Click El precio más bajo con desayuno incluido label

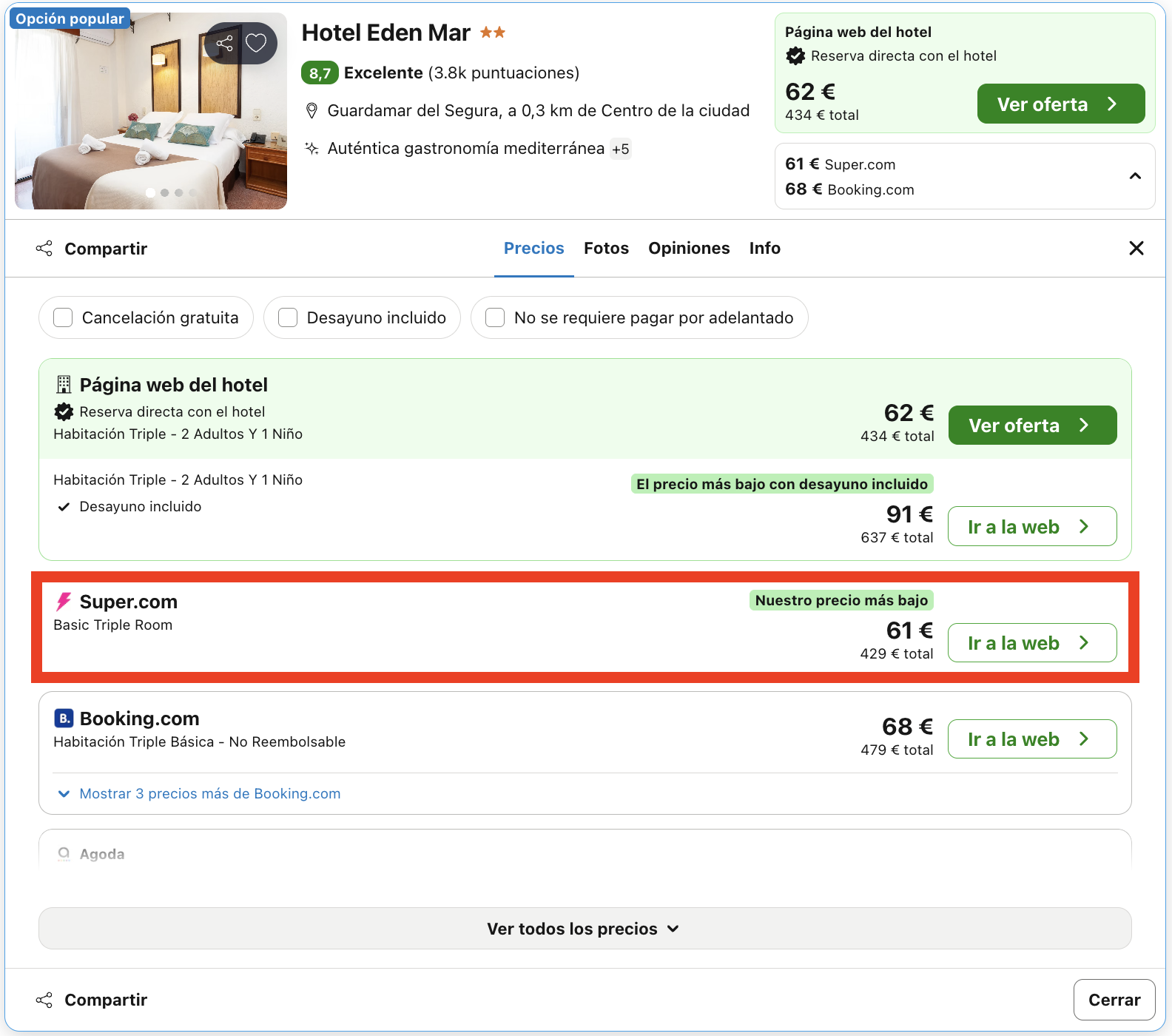tap(782, 484)
